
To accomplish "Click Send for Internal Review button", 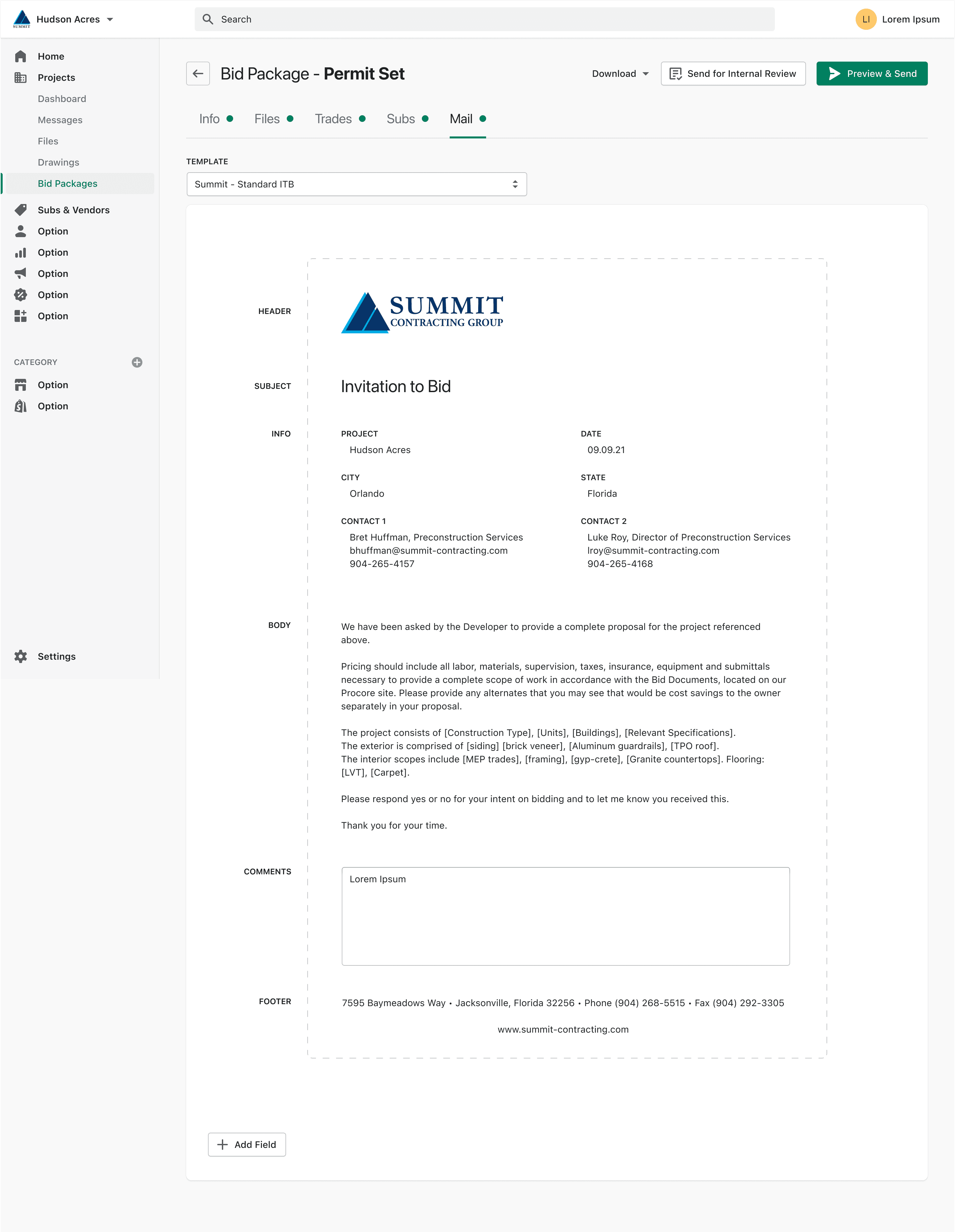I will [x=733, y=74].
